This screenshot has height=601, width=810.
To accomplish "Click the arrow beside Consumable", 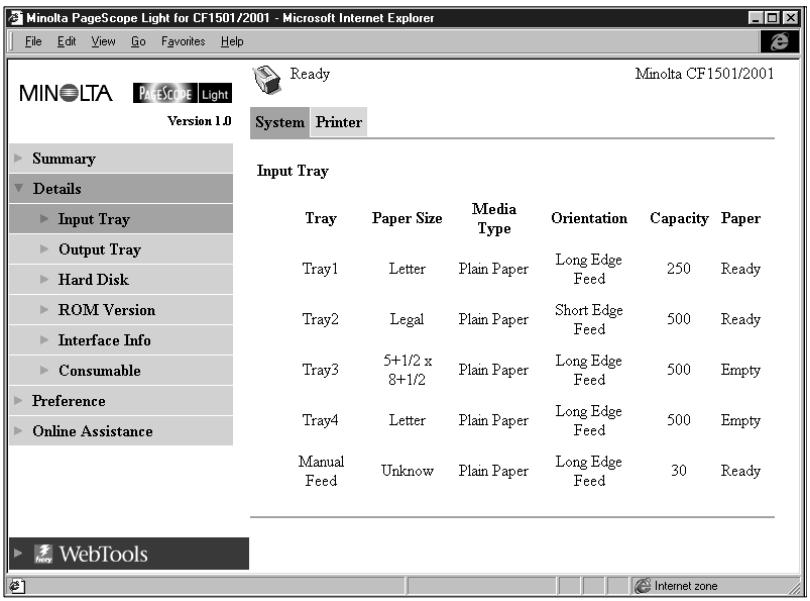I will (44, 370).
